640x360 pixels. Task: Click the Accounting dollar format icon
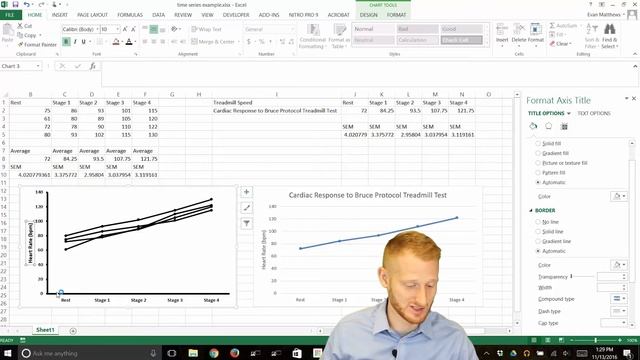pos(249,42)
